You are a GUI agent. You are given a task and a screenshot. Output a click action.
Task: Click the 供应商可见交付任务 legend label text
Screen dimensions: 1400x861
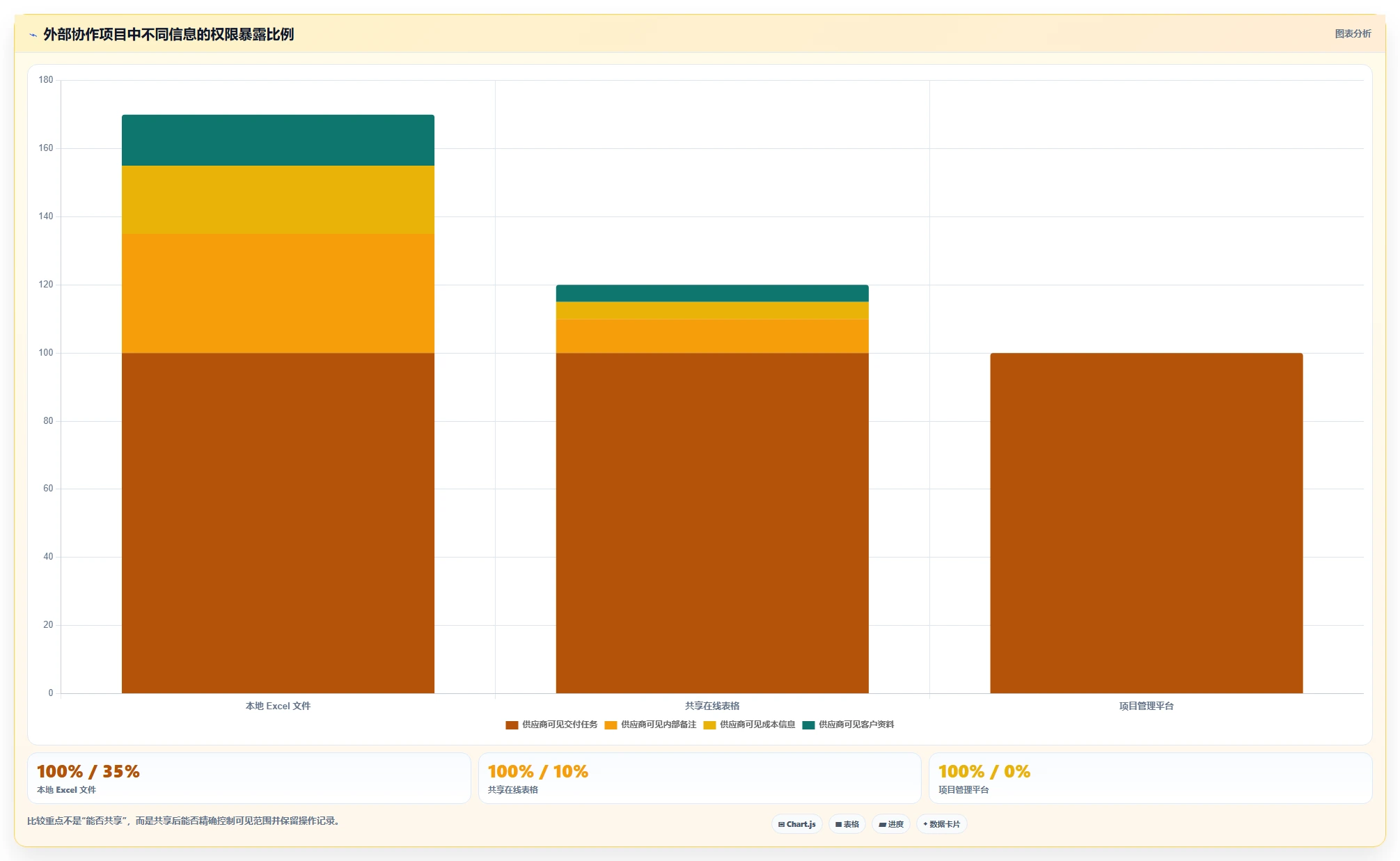pyautogui.click(x=560, y=725)
